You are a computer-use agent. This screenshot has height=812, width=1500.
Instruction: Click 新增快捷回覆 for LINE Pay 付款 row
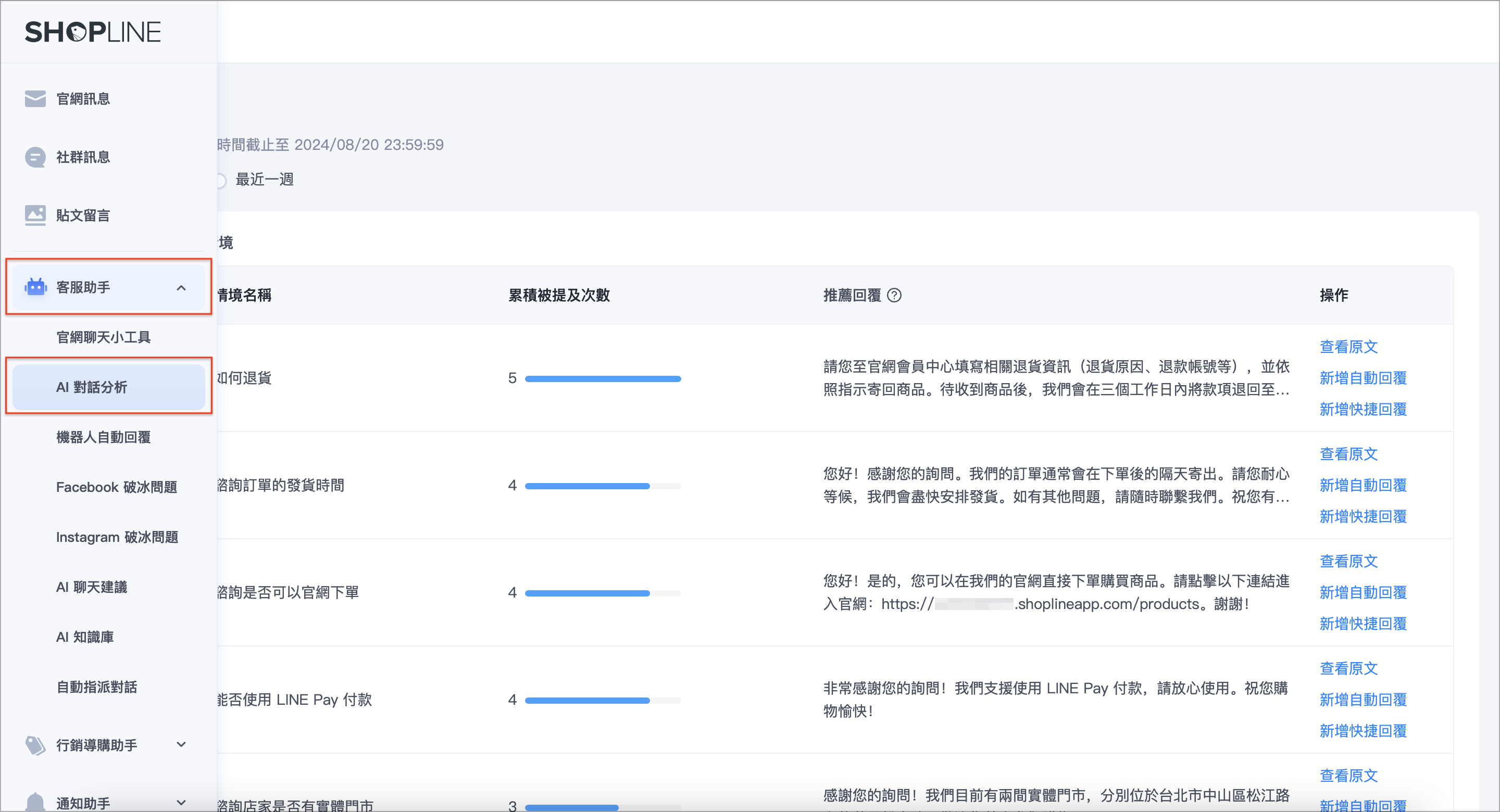(x=1363, y=731)
